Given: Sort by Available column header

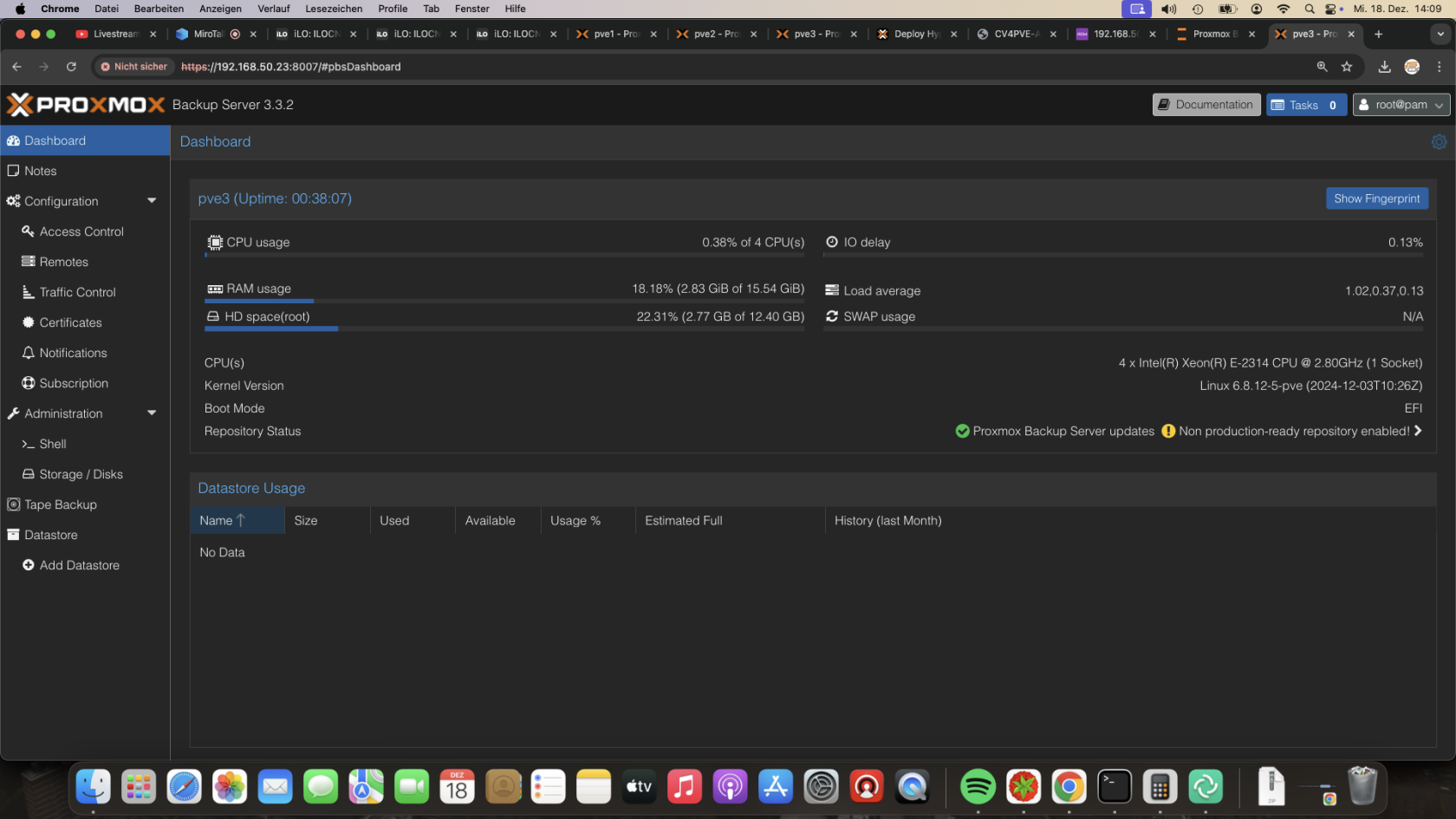Looking at the screenshot, I should pos(498,520).
